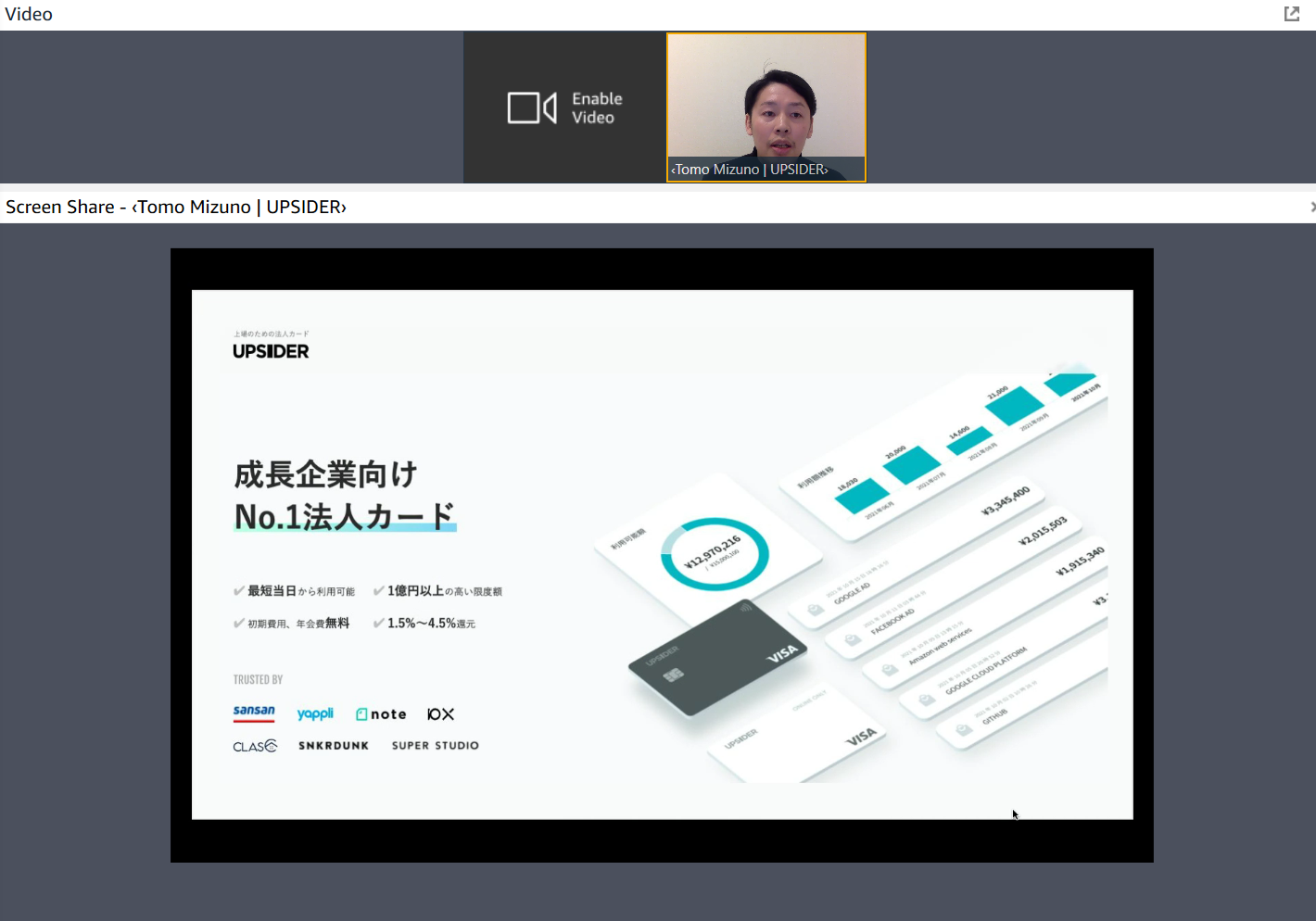Click the 'TRUSTED BY' label
1316x921 pixels.
point(258,680)
